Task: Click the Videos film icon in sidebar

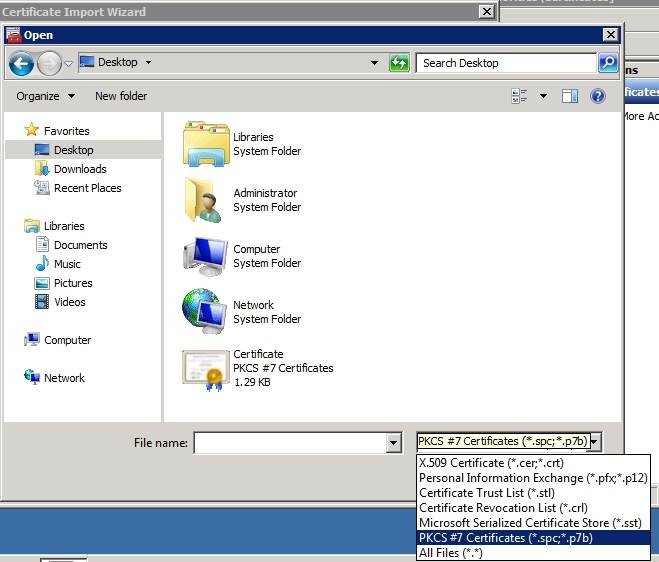Action: tap(42, 301)
